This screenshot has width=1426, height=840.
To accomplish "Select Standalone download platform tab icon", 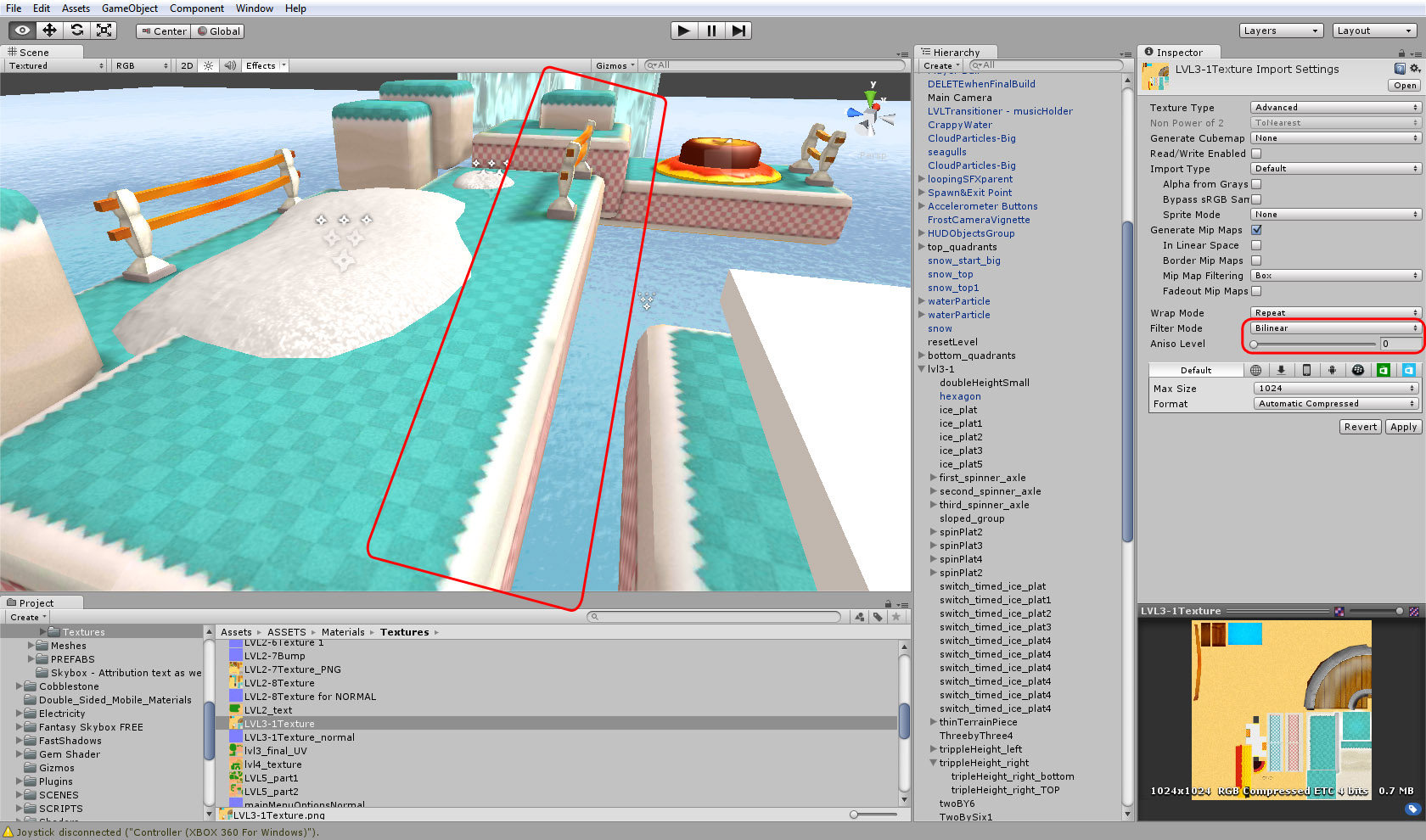I will [1281, 370].
